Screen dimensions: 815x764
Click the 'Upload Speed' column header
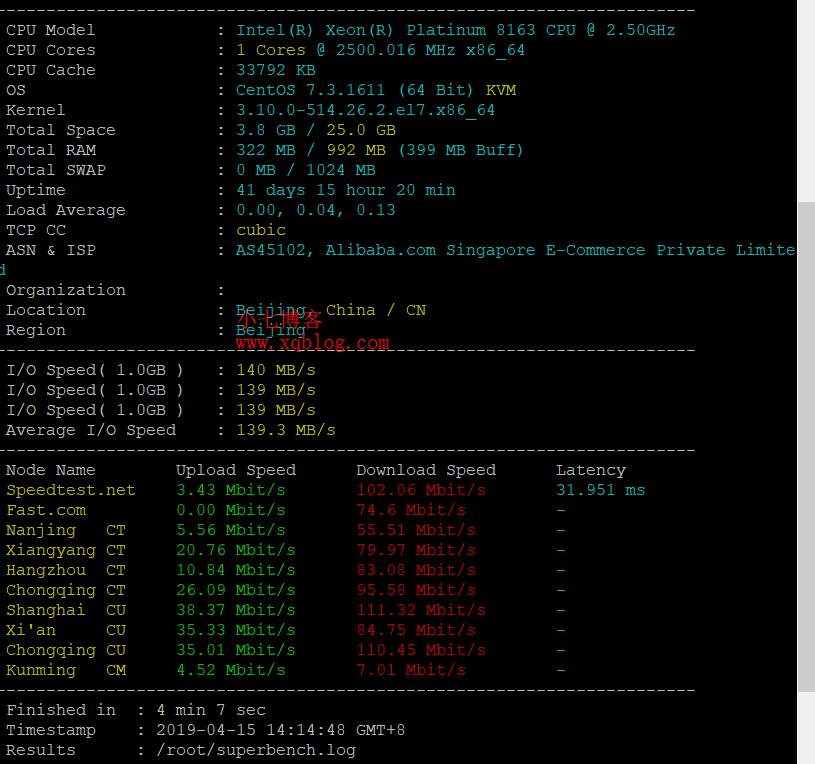(x=235, y=470)
